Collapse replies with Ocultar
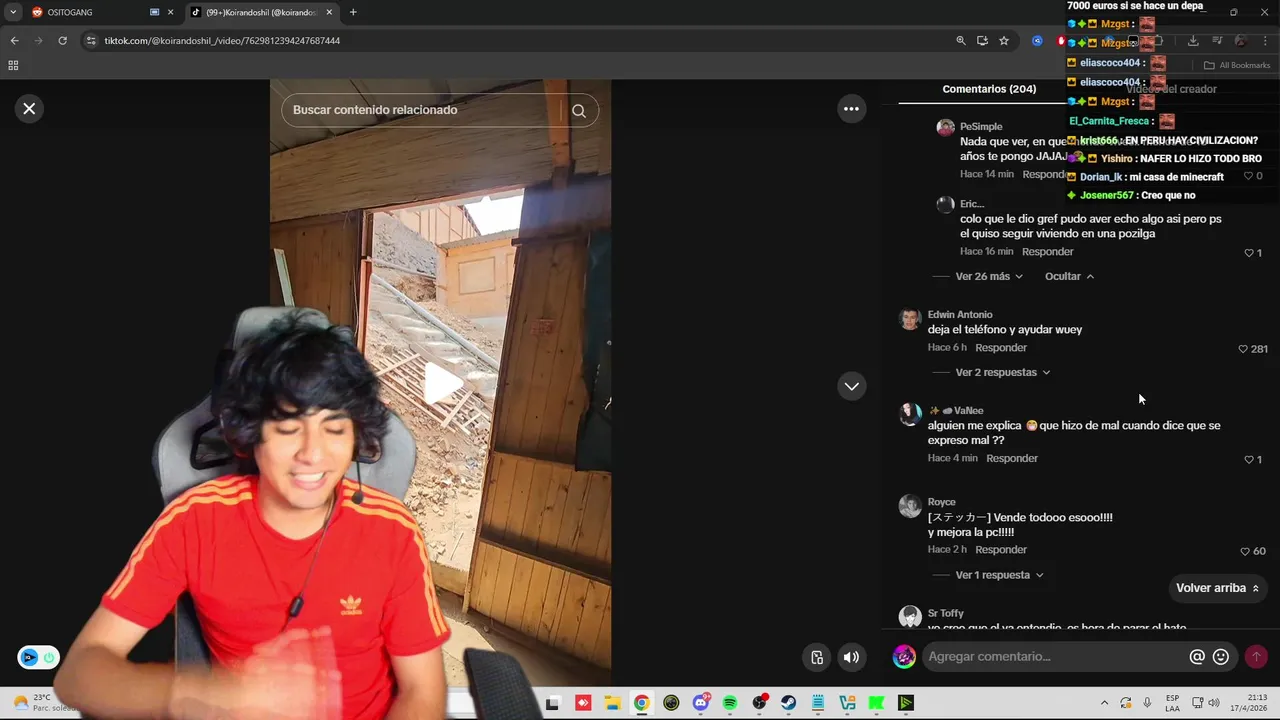This screenshot has height=720, width=1280. (1069, 276)
